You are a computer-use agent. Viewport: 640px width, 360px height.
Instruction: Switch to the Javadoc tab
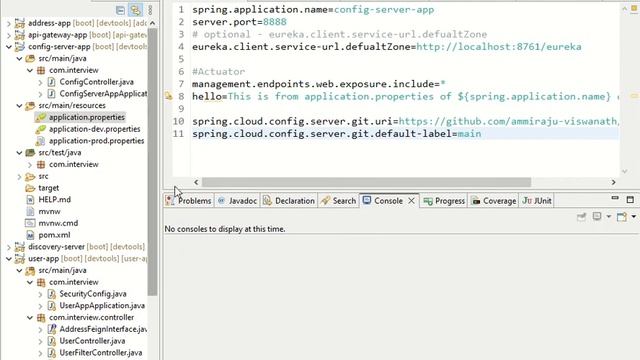coord(238,201)
